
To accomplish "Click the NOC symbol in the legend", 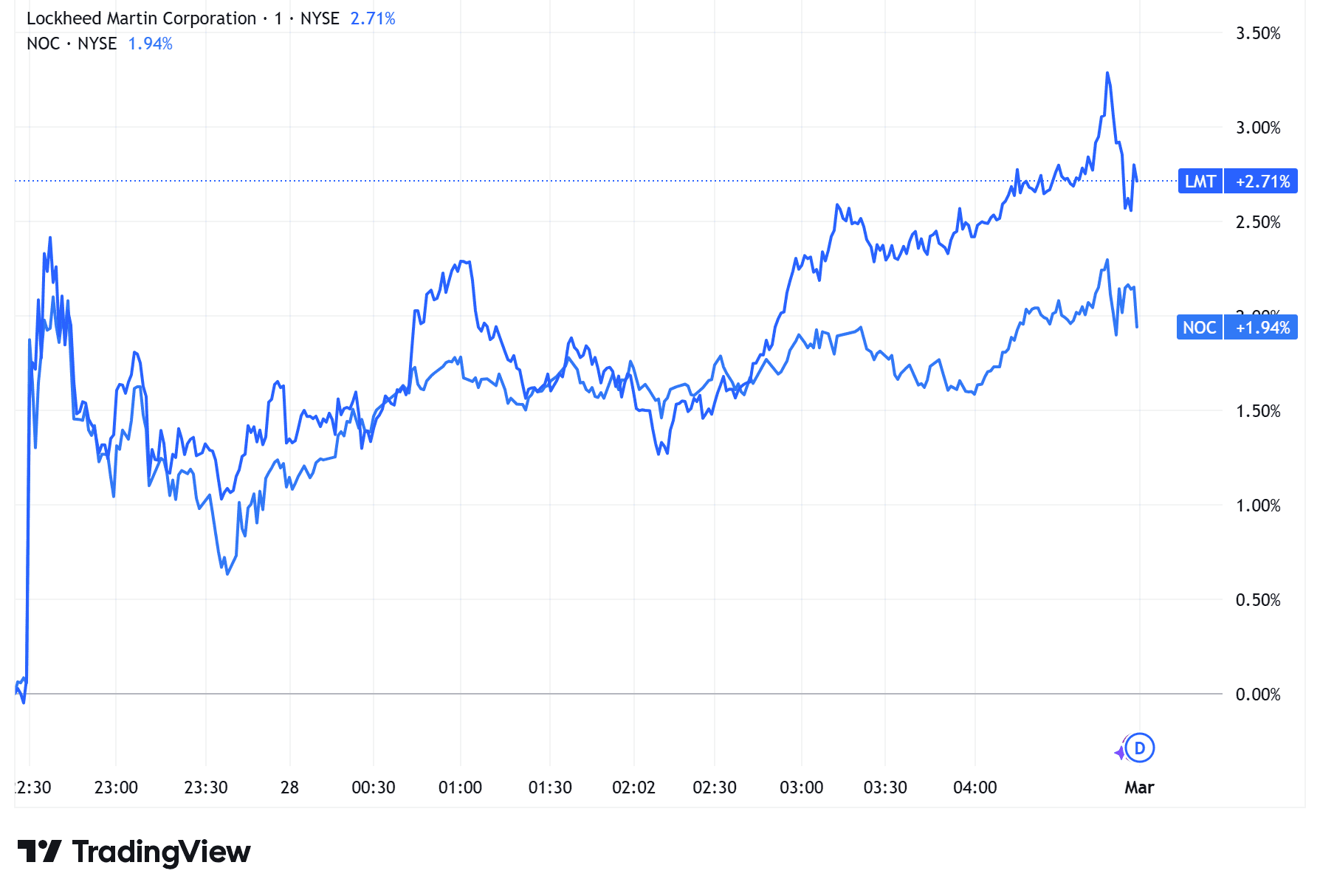I will click(x=43, y=44).
